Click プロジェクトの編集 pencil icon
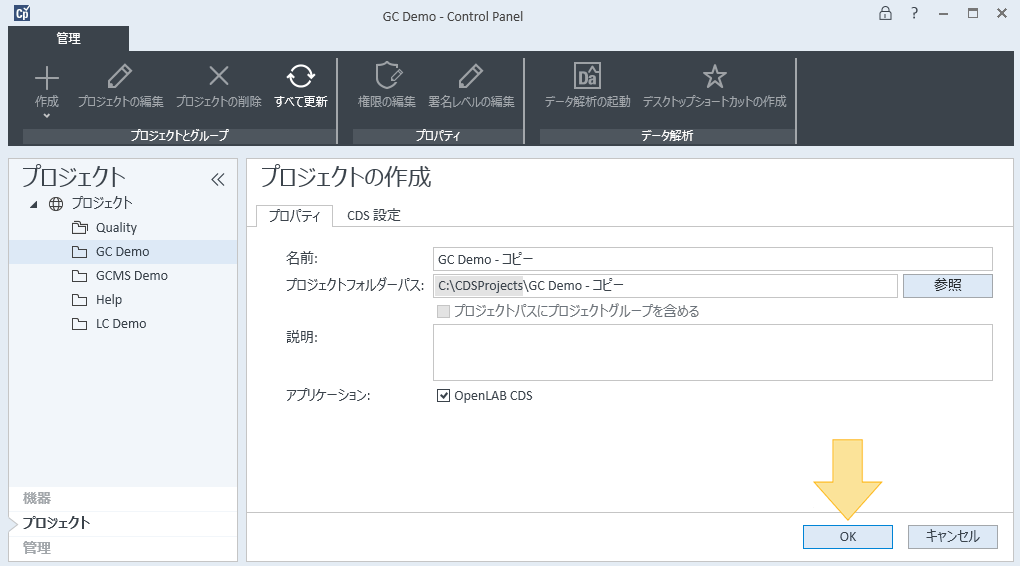Screen dimensions: 1020x566 tap(120, 76)
